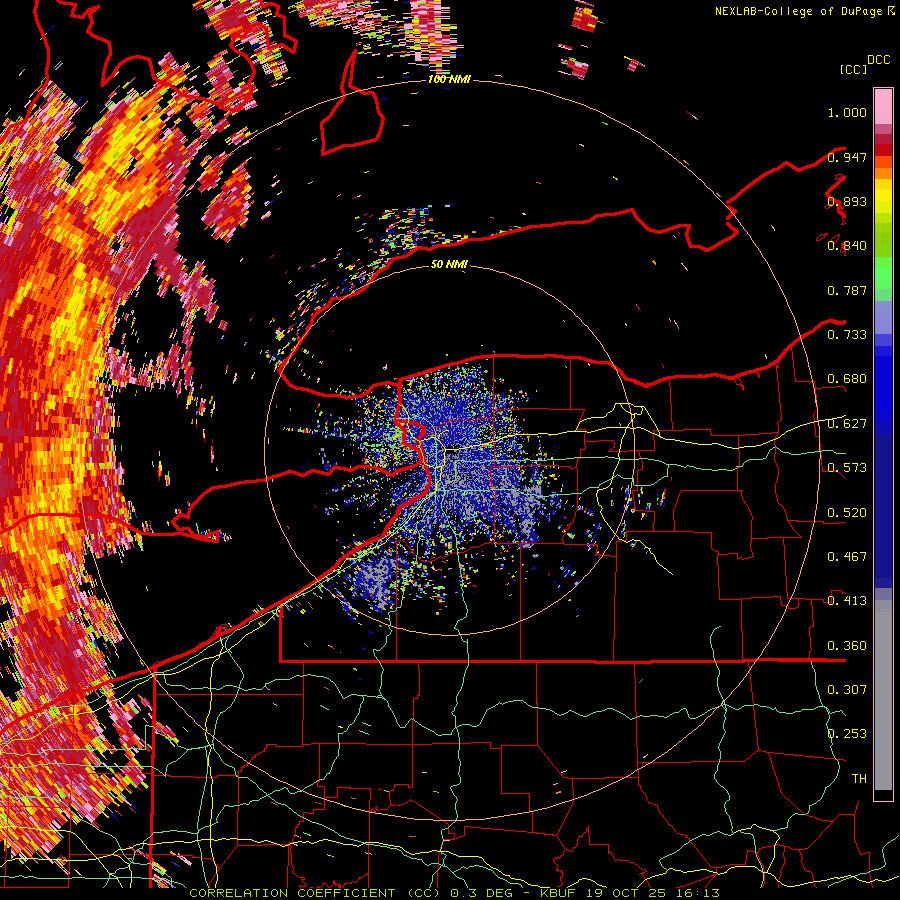
Task: Pick the red swatch on the color scale
Action: click(883, 149)
